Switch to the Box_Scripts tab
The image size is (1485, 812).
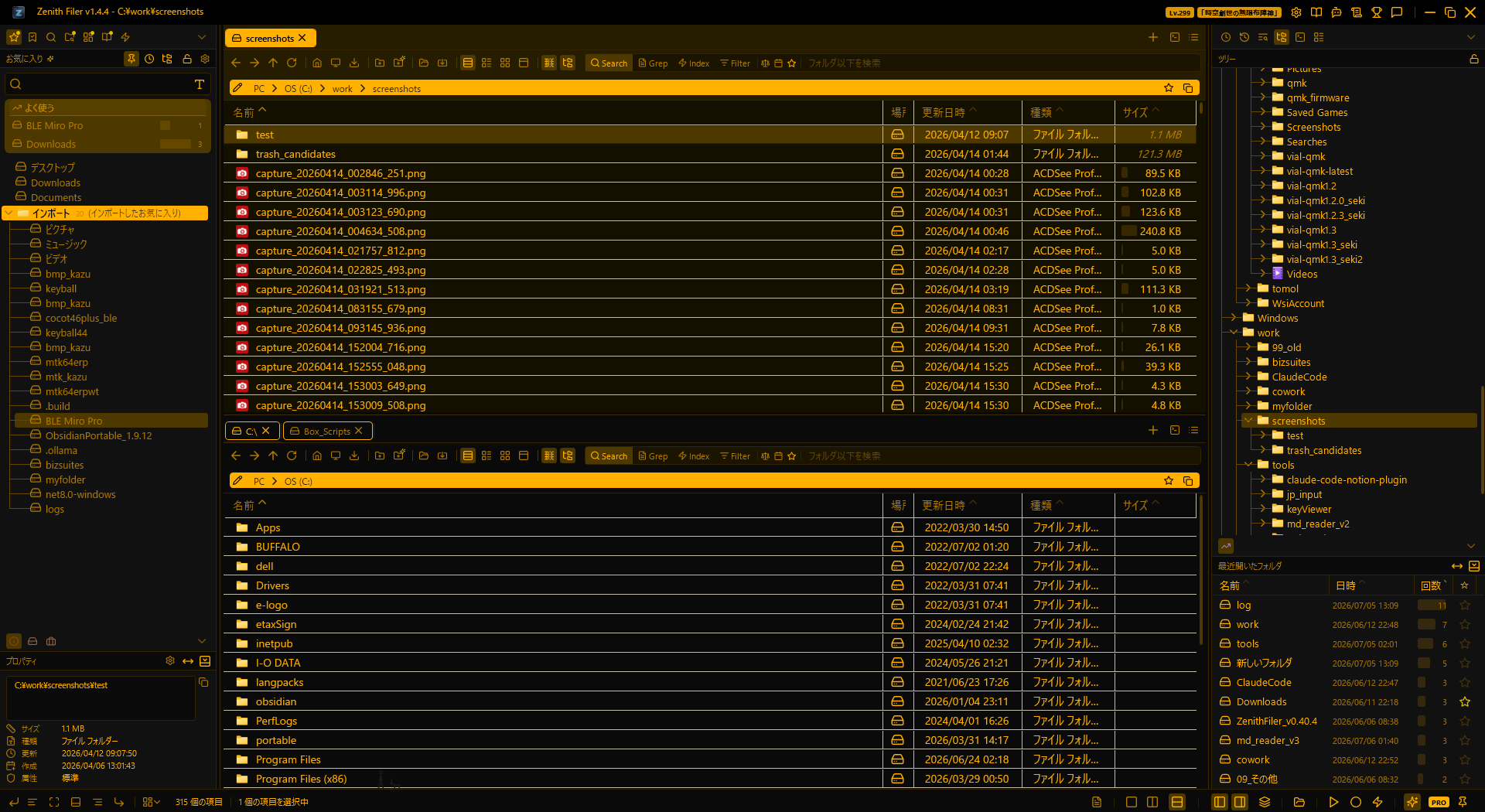(x=327, y=432)
